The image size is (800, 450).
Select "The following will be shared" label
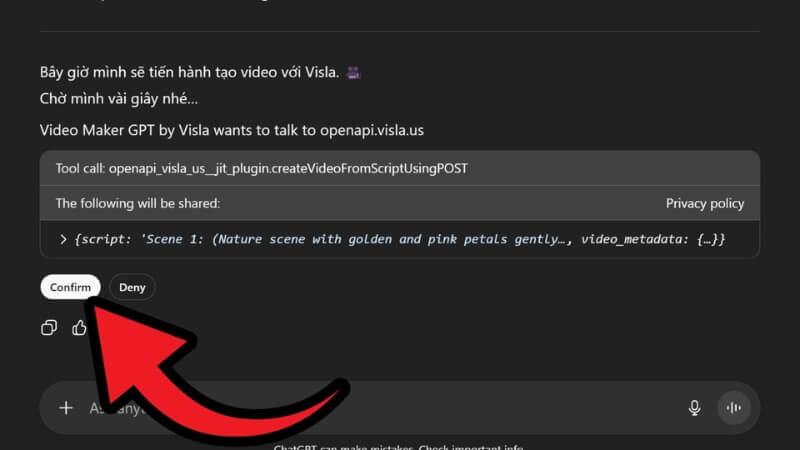137,203
